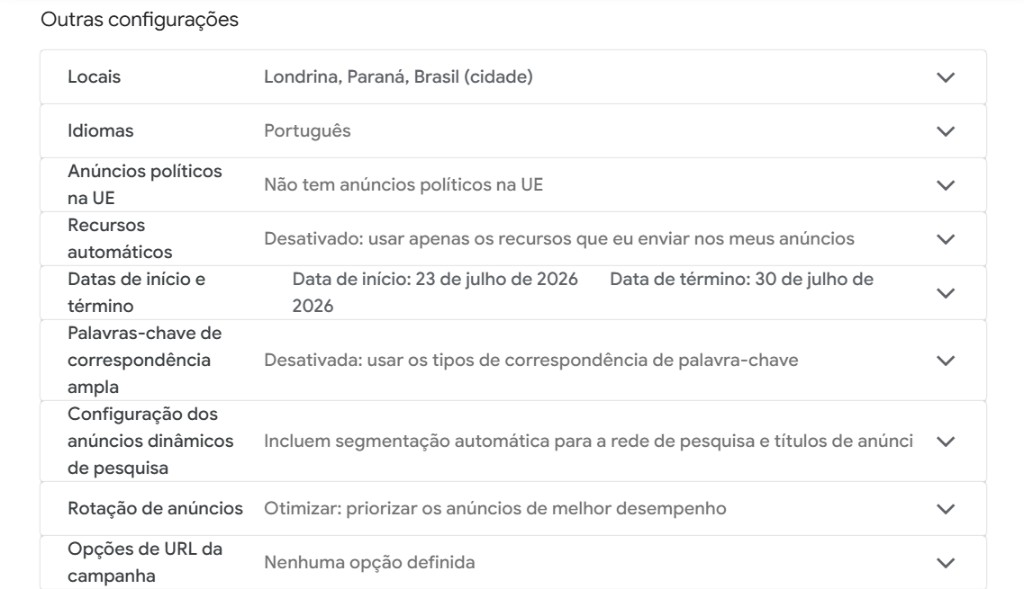The image size is (1024, 589).
Task: Expand the Rotação de anúncios chevron
Action: click(946, 509)
